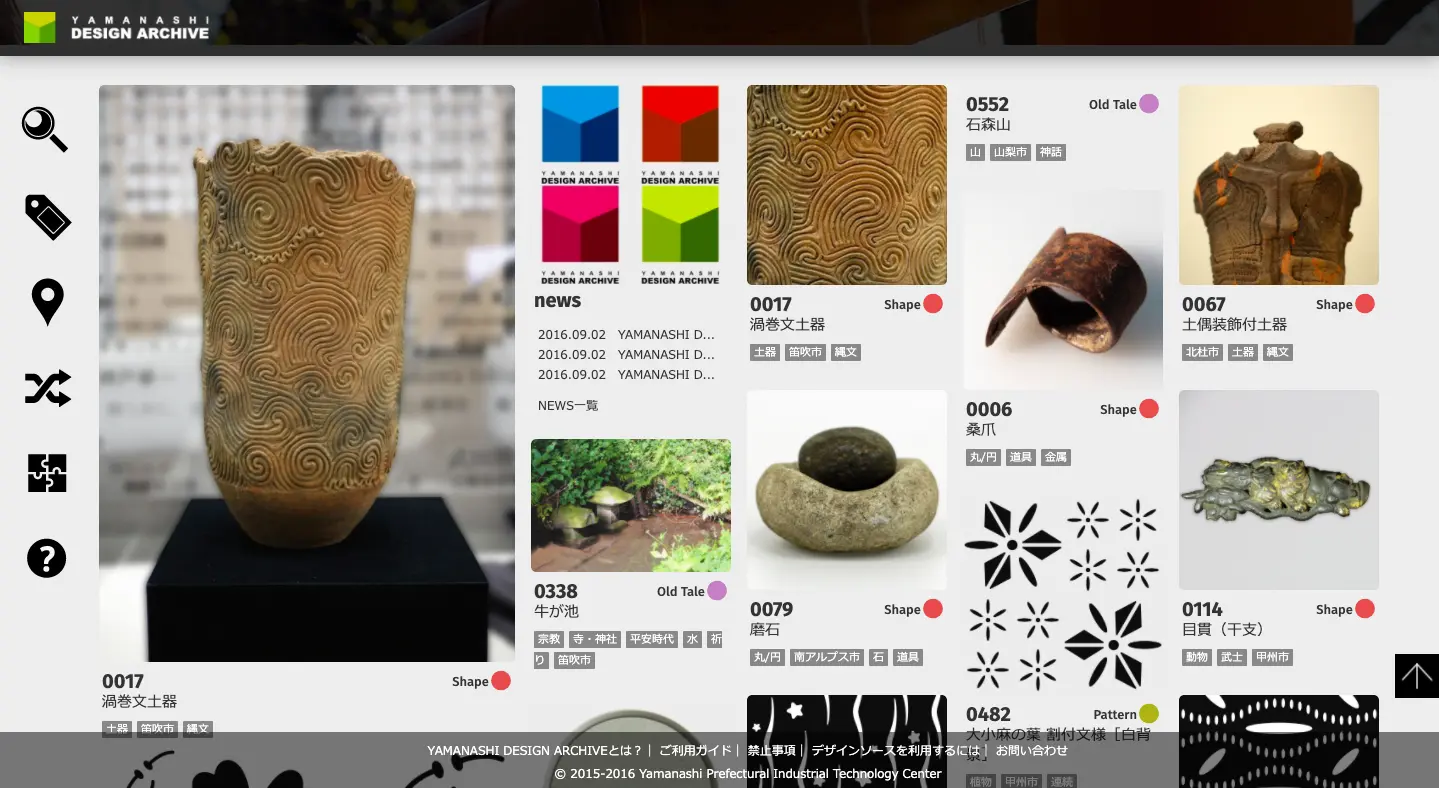The image size is (1439, 788).
Task: Open the 石森山 title of item 0552
Action: (x=988, y=125)
